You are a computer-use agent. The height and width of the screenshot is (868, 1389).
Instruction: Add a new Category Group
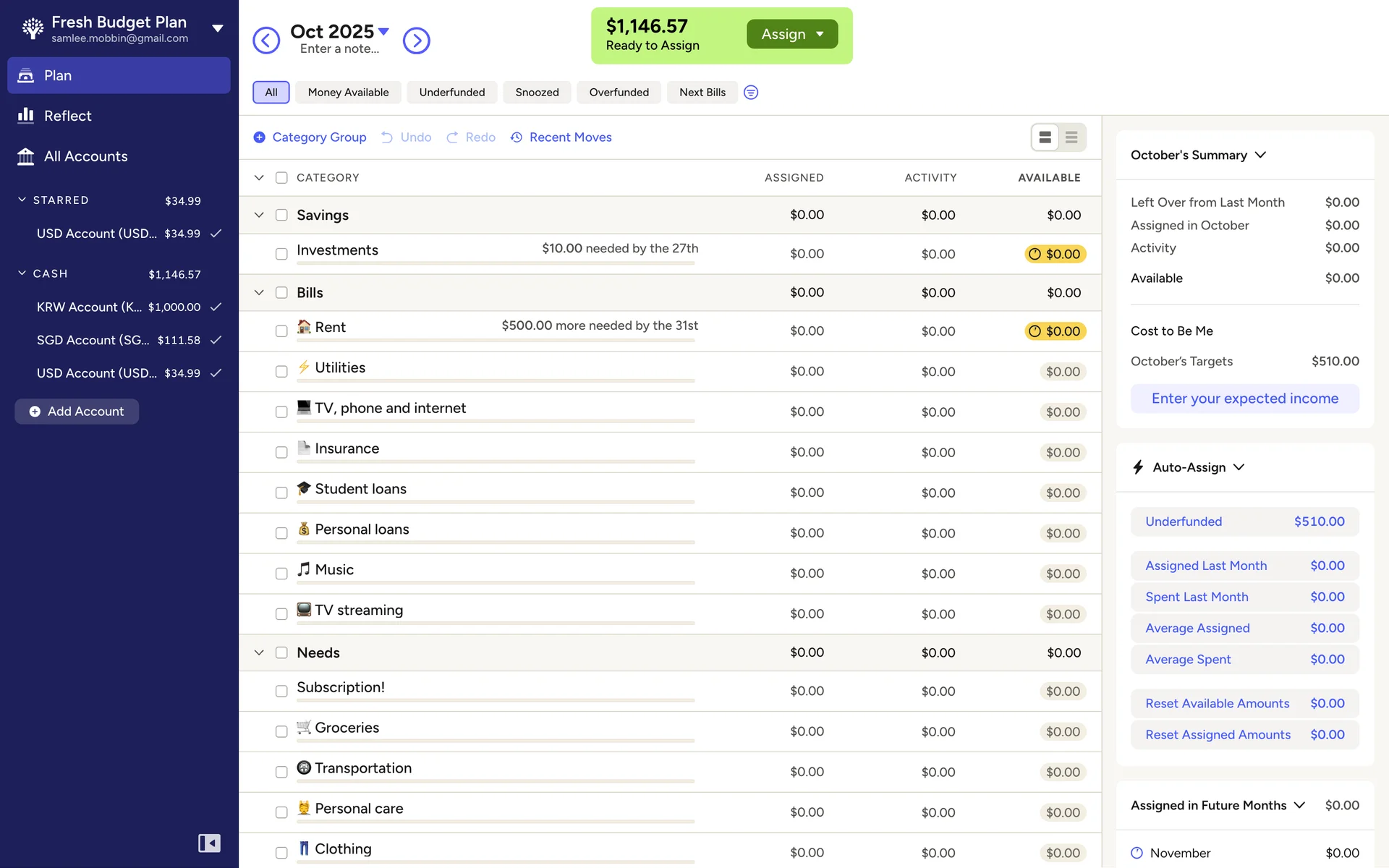coord(310,137)
